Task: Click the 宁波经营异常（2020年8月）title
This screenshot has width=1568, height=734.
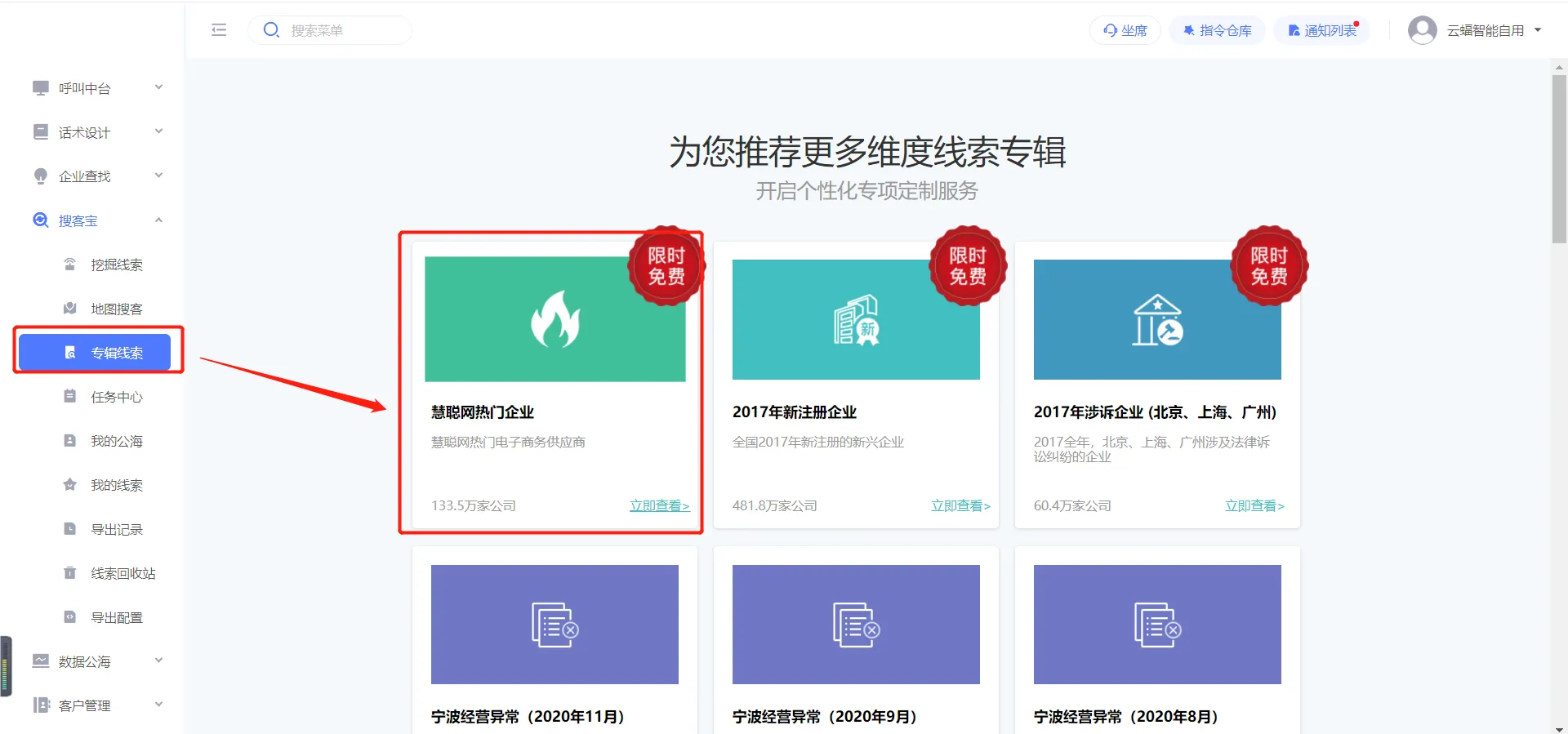Action: pos(1126,716)
